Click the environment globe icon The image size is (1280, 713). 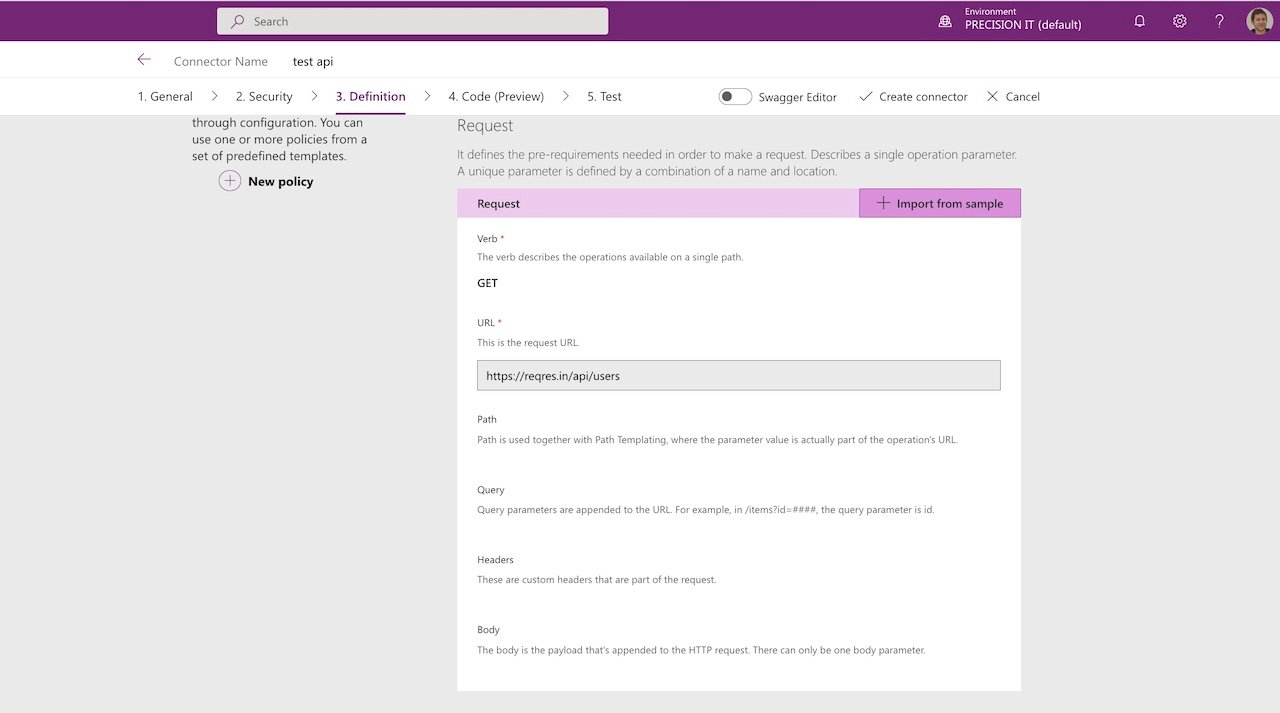(x=945, y=21)
